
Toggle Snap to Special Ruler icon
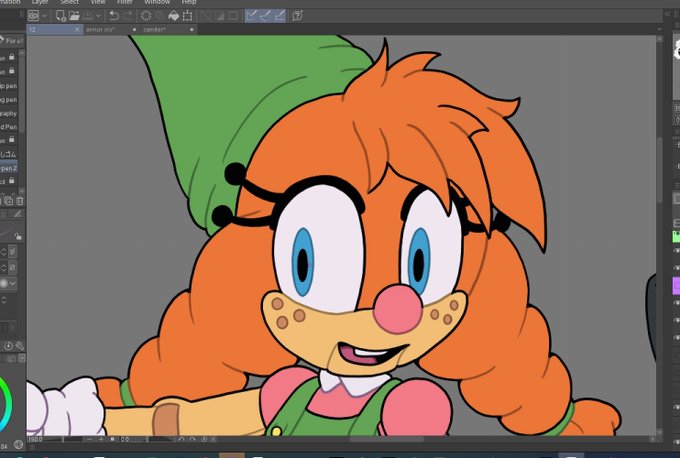pos(266,16)
